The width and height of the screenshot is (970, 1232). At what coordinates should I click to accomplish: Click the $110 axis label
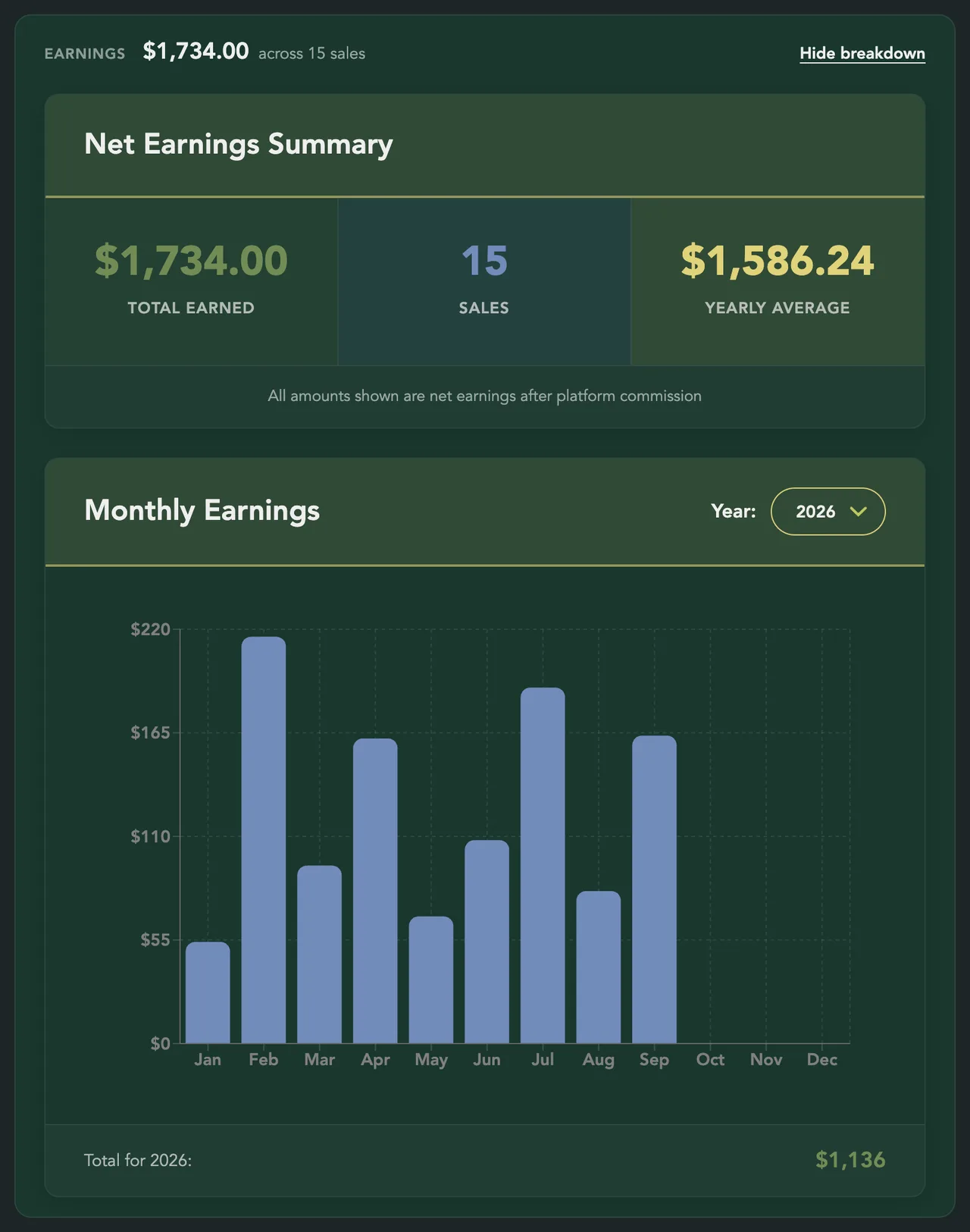[x=151, y=836]
